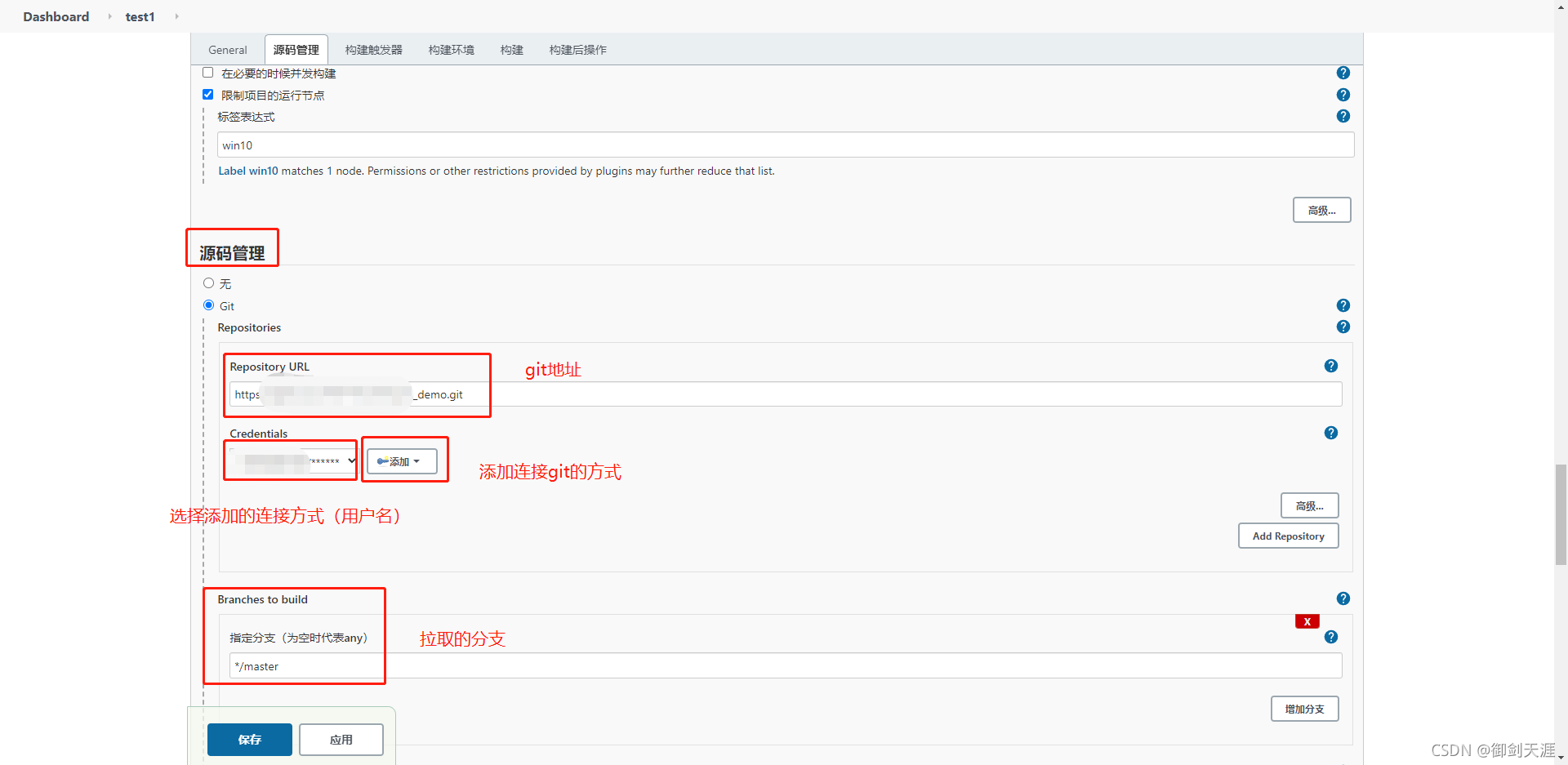This screenshot has height=765, width=1568.
Task: Uncheck 限制项目的运行节点 checkbox
Action: pyautogui.click(x=207, y=95)
